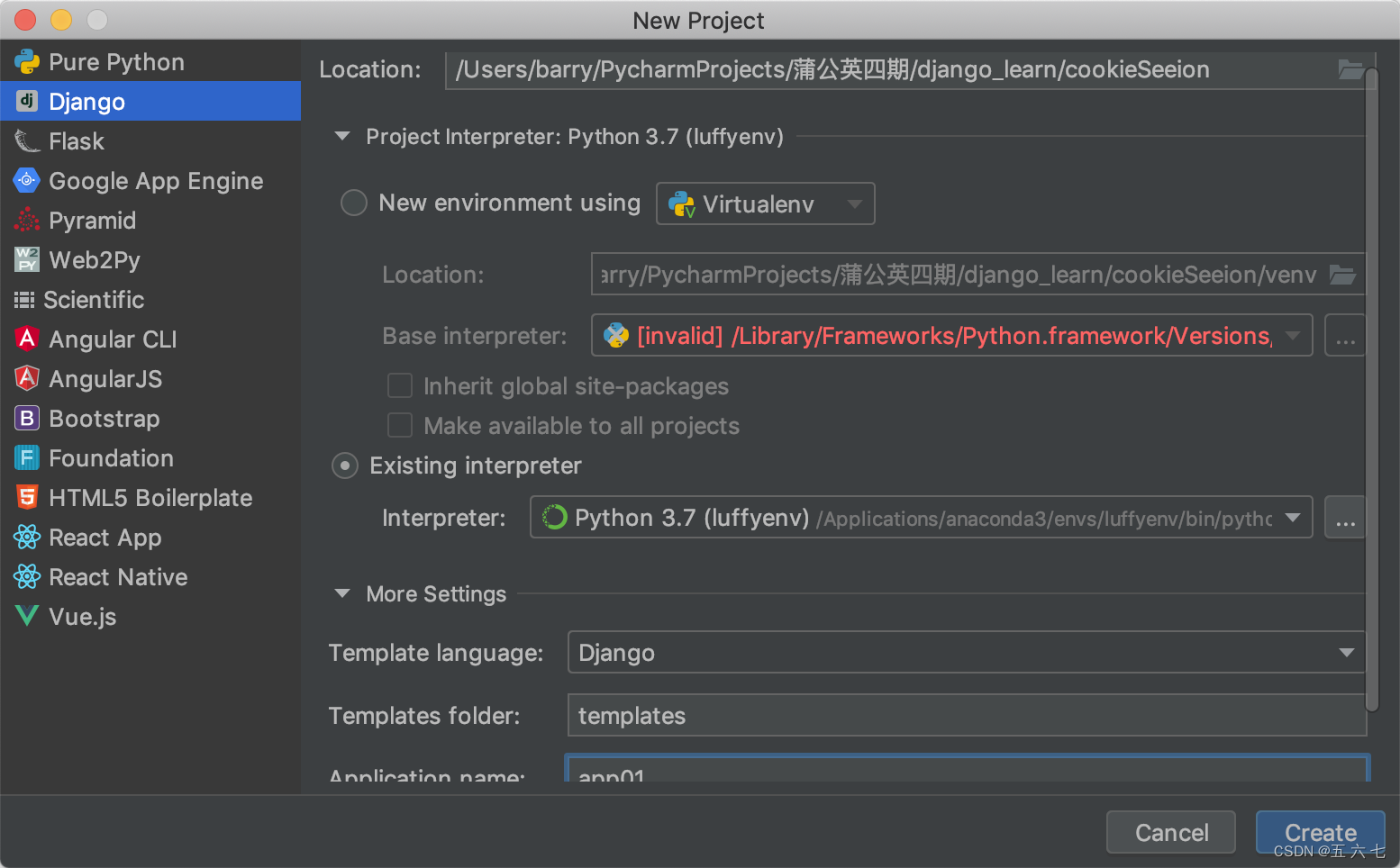Viewport: 1400px width, 868px height.
Task: Click the Base interpreter python icon
Action: [x=616, y=336]
